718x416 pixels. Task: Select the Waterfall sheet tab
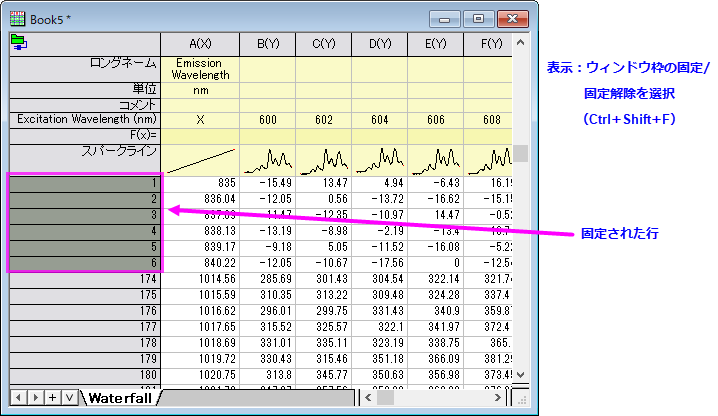120,398
